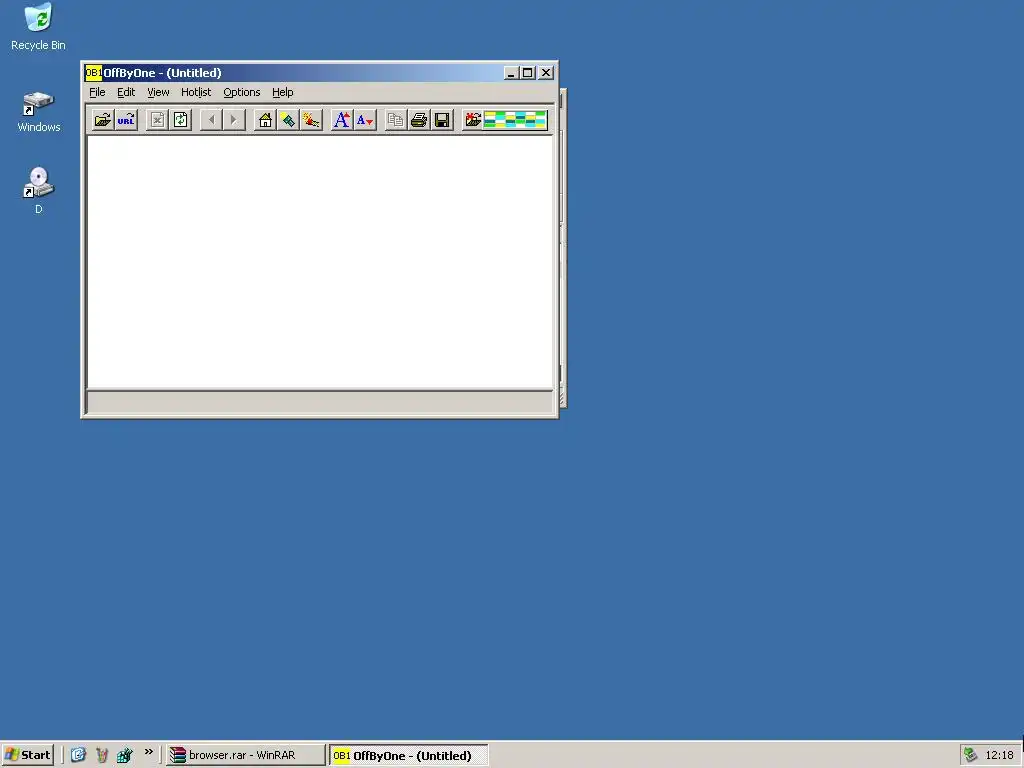The width and height of the screenshot is (1024, 768).
Task: Close the OffByOne window
Action: 547,73
